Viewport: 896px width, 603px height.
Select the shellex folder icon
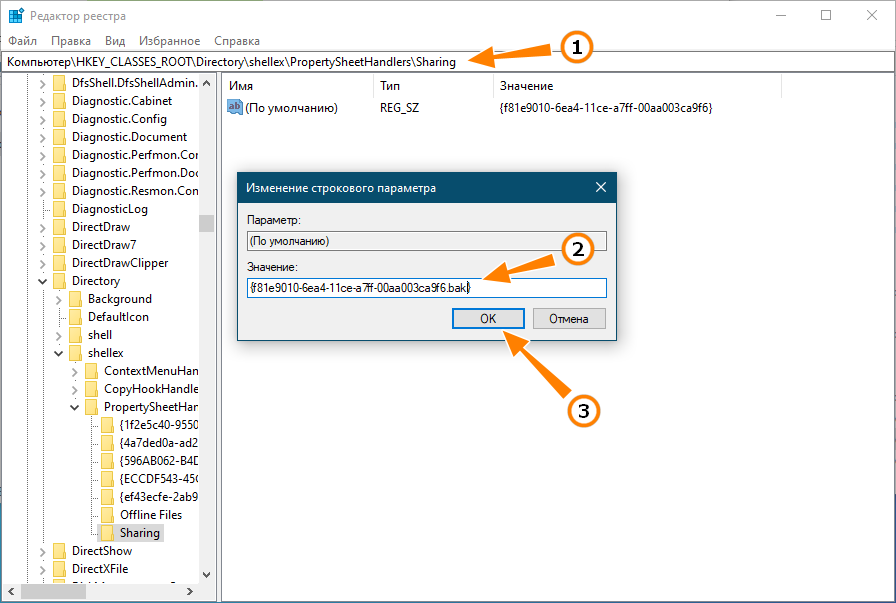pos(75,353)
